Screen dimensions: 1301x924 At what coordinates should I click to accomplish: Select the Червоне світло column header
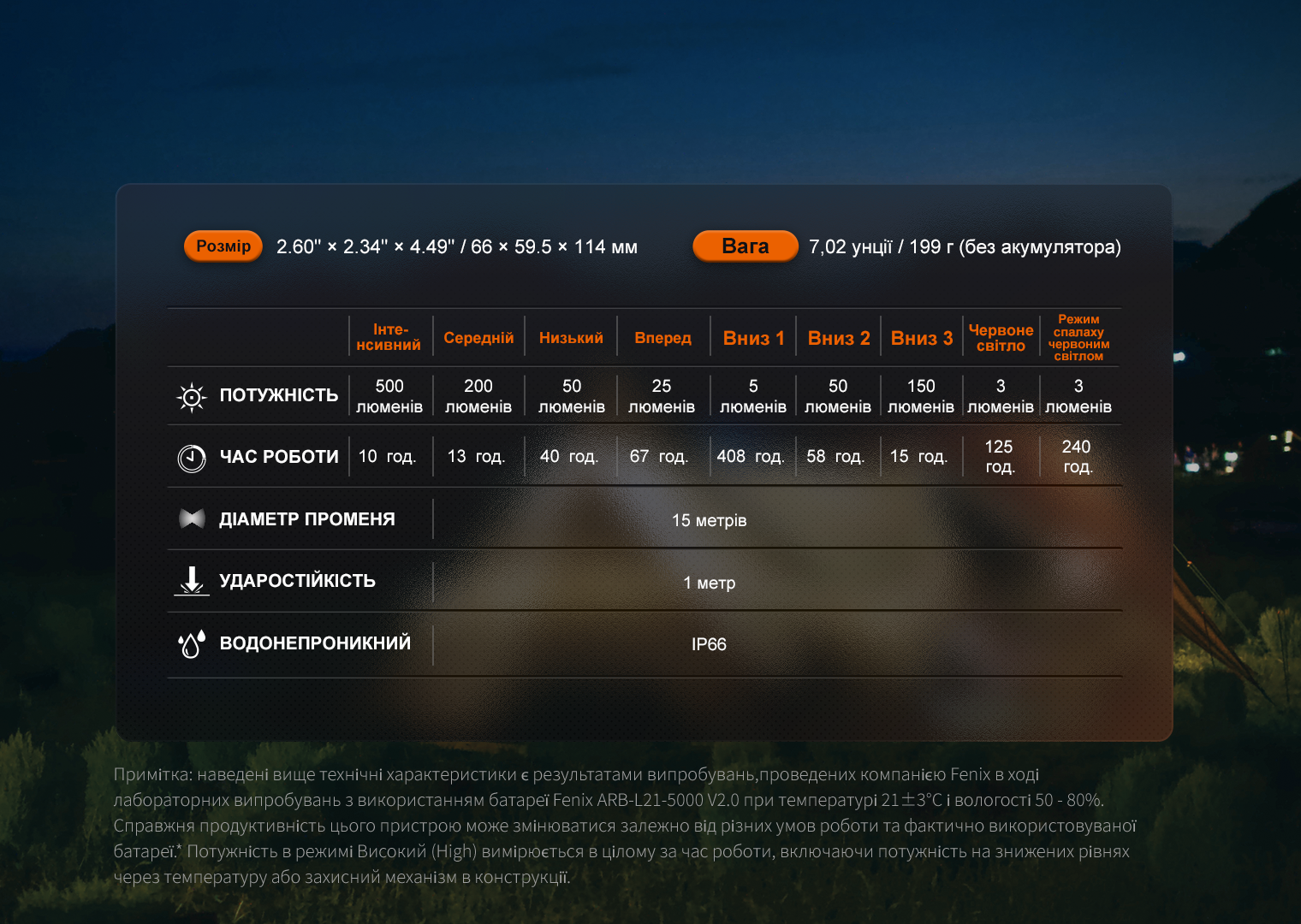coord(1001,338)
